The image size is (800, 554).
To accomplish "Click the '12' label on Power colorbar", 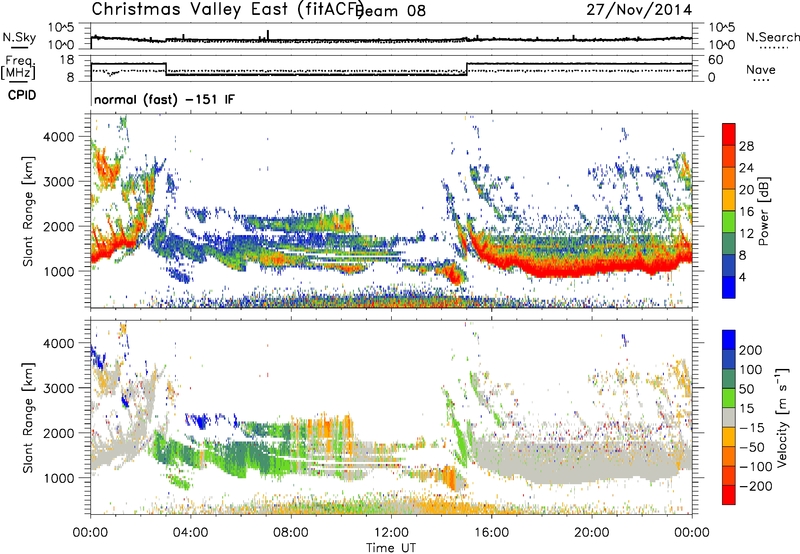I will click(746, 234).
